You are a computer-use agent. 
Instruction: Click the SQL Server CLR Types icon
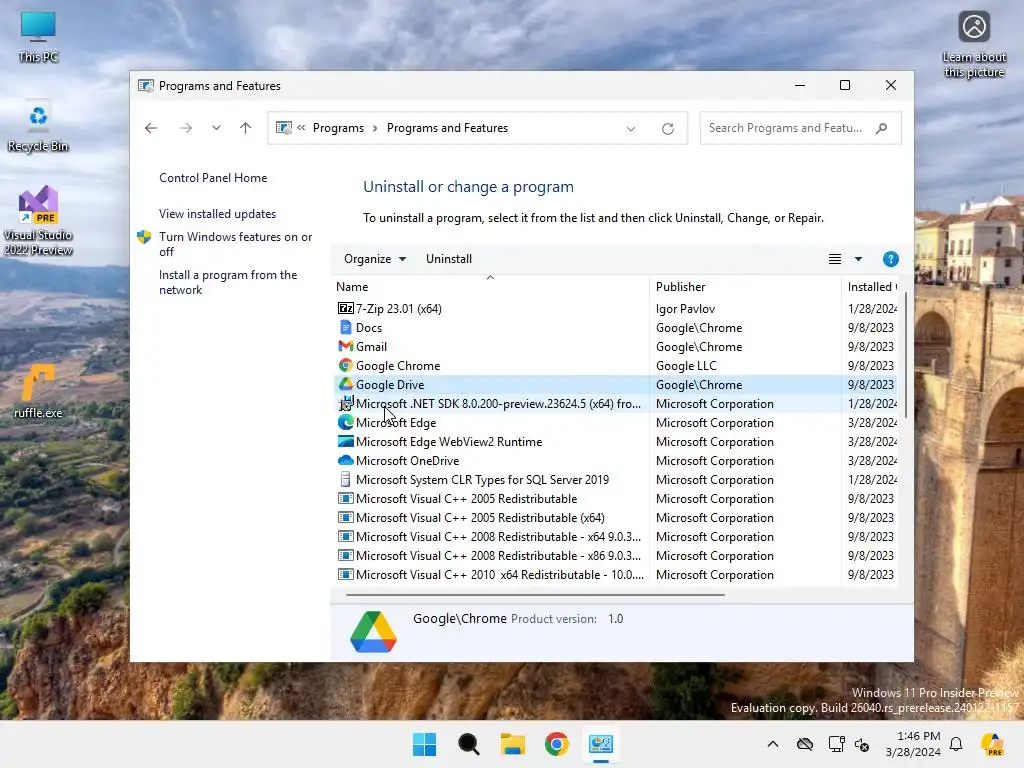pyautogui.click(x=345, y=479)
